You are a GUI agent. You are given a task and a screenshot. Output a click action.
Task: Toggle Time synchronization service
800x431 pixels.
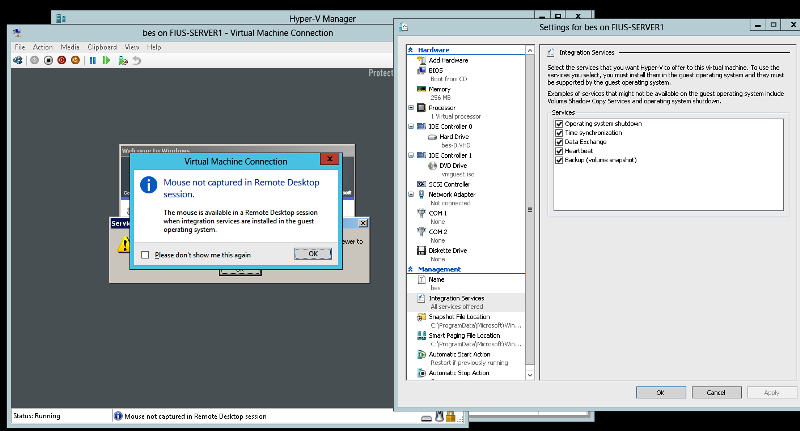click(559, 133)
